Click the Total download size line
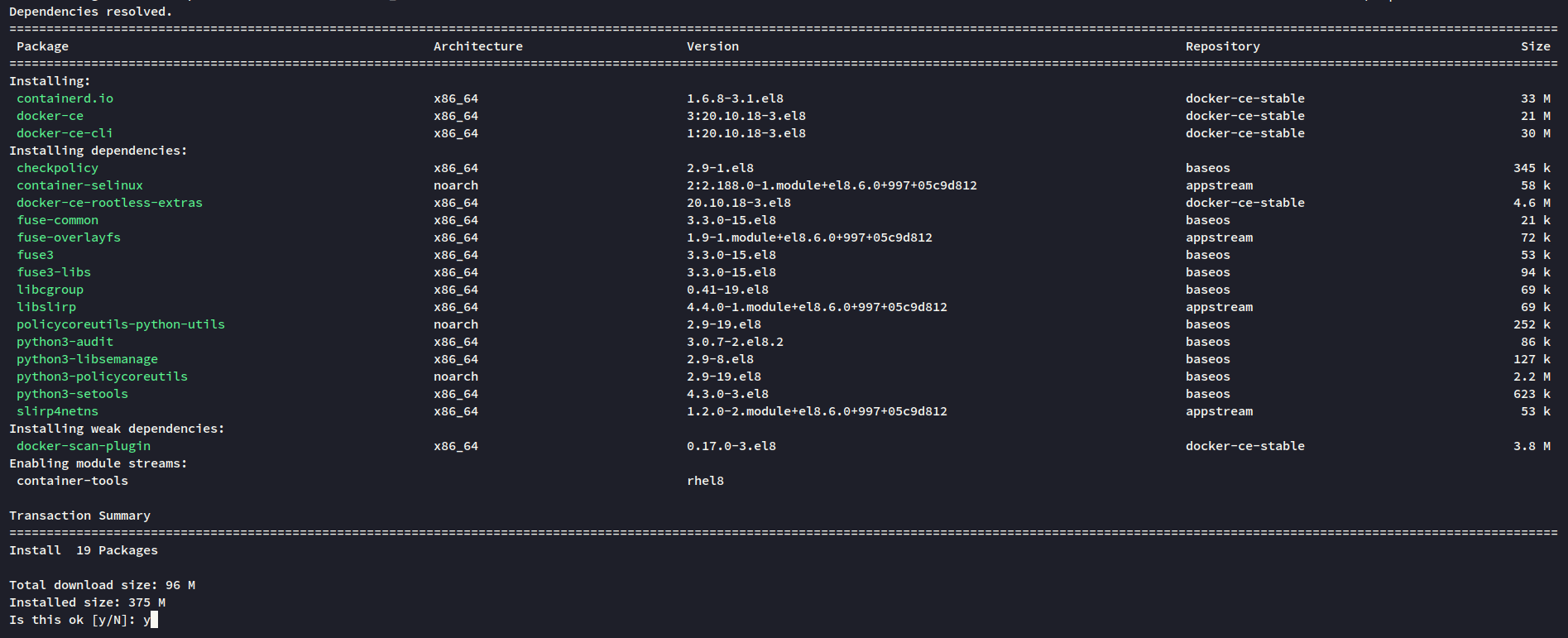1568x638 pixels. [103, 585]
